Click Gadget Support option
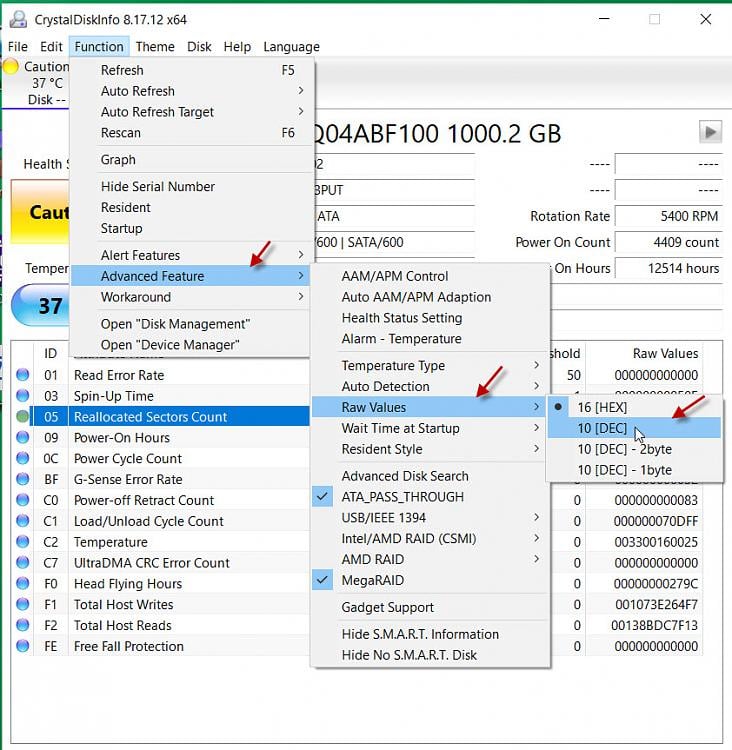Image resolution: width=732 pixels, height=750 pixels. [x=430, y=607]
